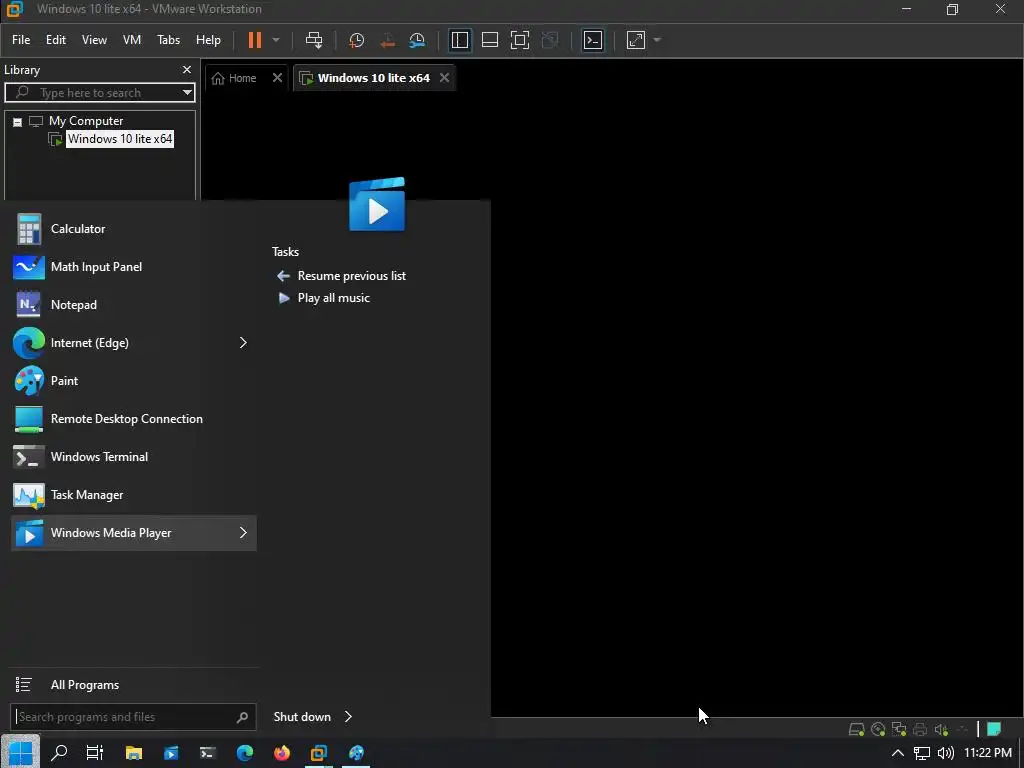Open Task Manager from Start menu
Viewport: 1024px width, 768px height.
pyautogui.click(x=133, y=494)
